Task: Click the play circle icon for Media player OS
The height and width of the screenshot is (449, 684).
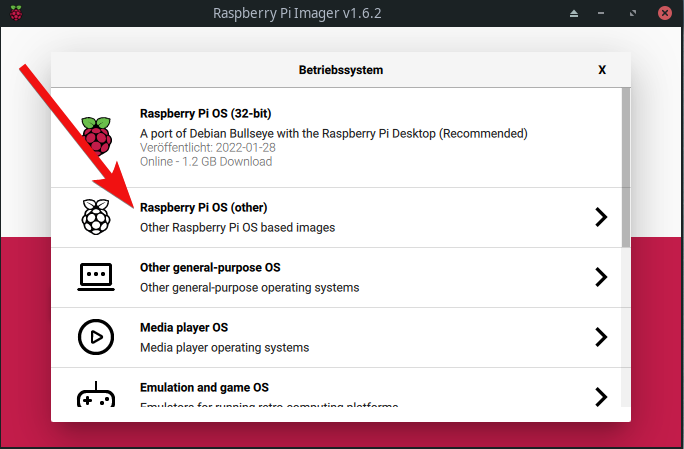Action: (x=96, y=337)
